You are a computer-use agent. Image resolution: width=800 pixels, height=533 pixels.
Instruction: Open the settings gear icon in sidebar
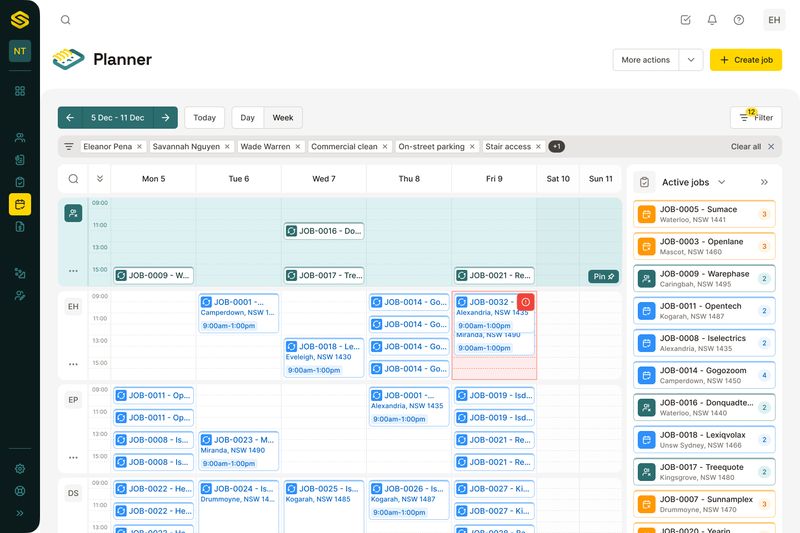point(20,469)
